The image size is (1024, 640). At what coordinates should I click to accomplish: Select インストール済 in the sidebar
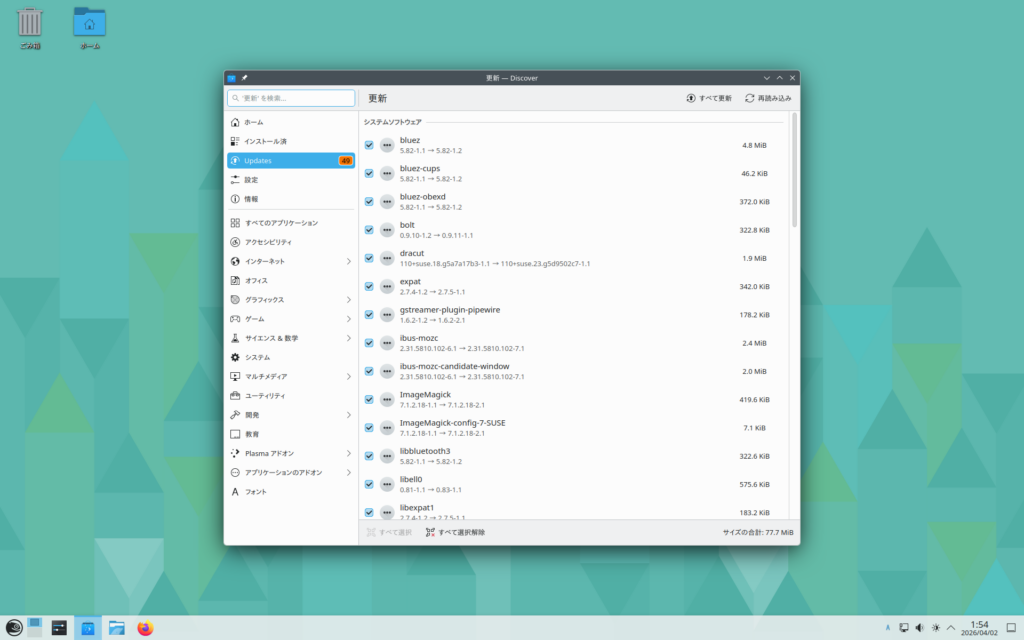pos(265,141)
